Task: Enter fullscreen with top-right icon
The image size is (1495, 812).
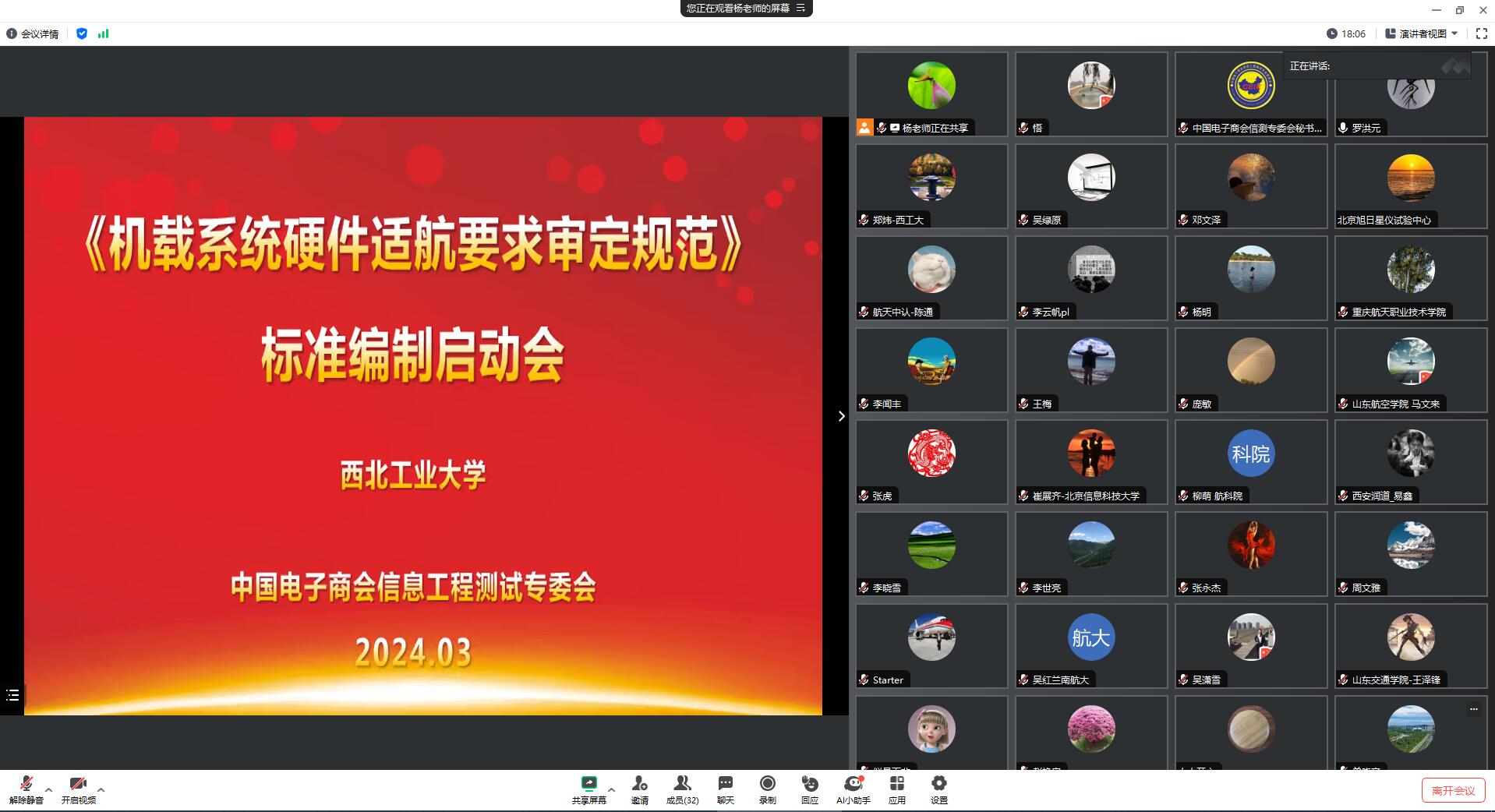Action: (1482, 34)
